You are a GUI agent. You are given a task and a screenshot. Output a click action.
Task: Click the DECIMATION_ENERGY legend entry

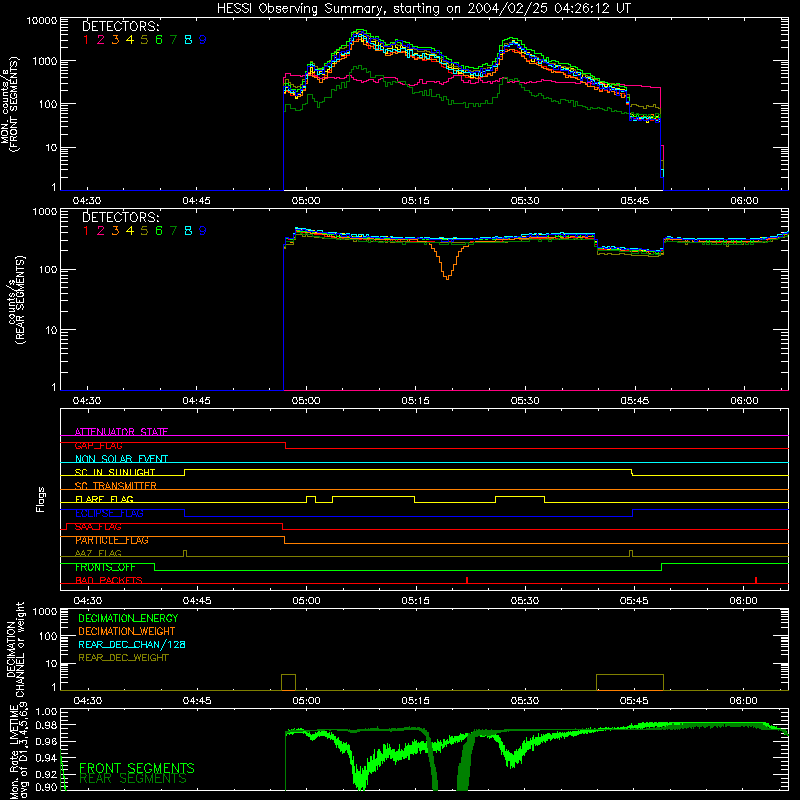[128, 618]
